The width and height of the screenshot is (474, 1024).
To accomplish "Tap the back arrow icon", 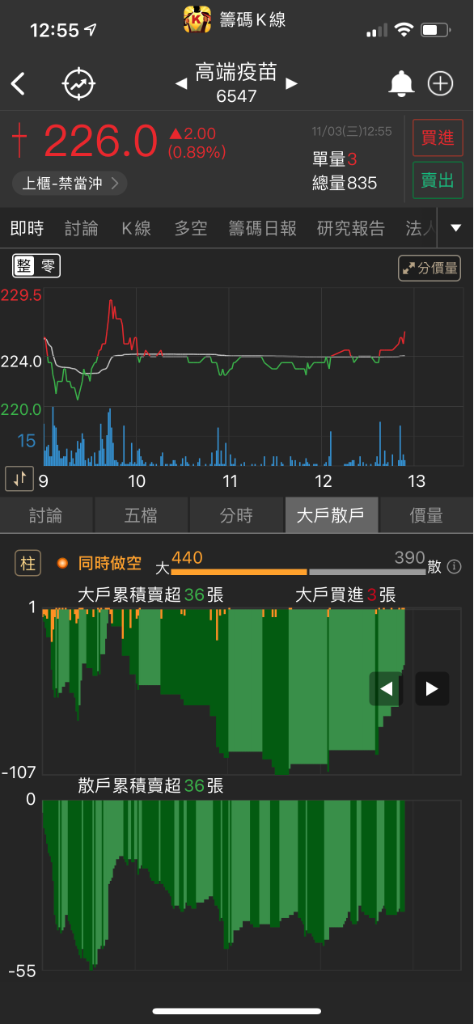I will tap(18, 84).
